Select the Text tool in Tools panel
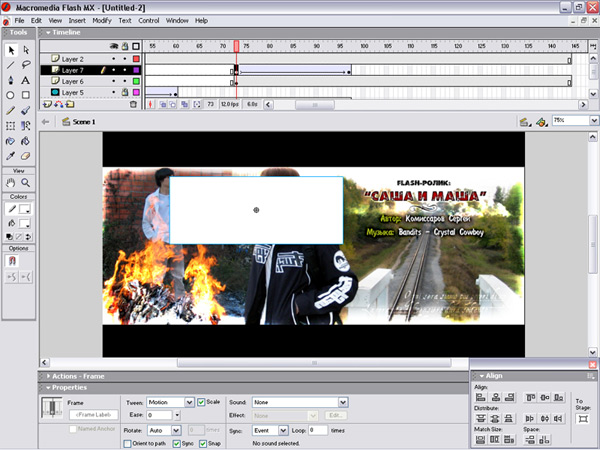Image resolution: width=600 pixels, height=450 pixels. click(26, 80)
